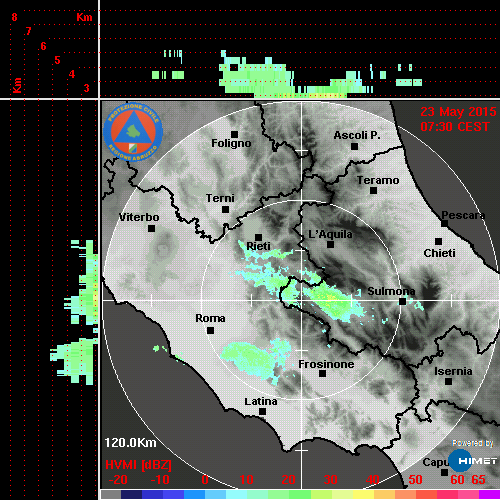Click the Protezione Civile Abruzzo logo
This screenshot has height=500, width=500.
[x=133, y=132]
